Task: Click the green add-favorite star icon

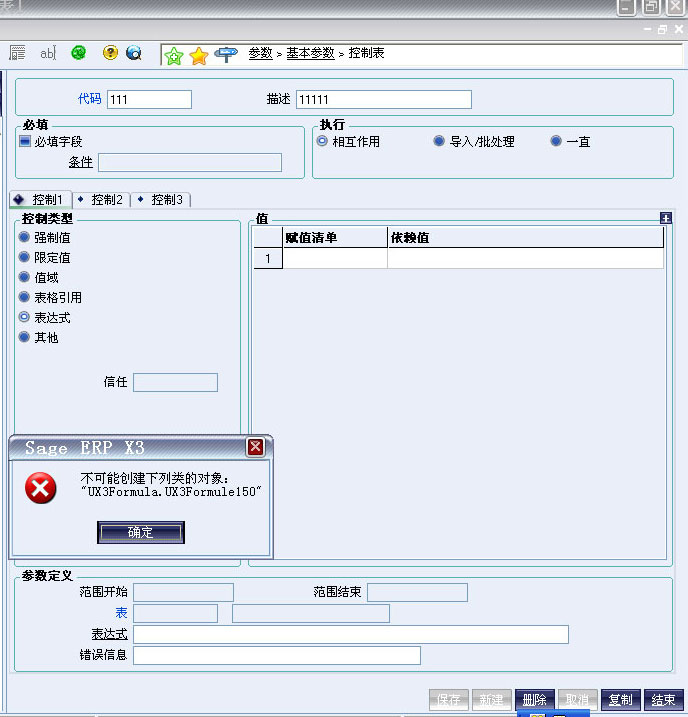Action: [x=174, y=55]
